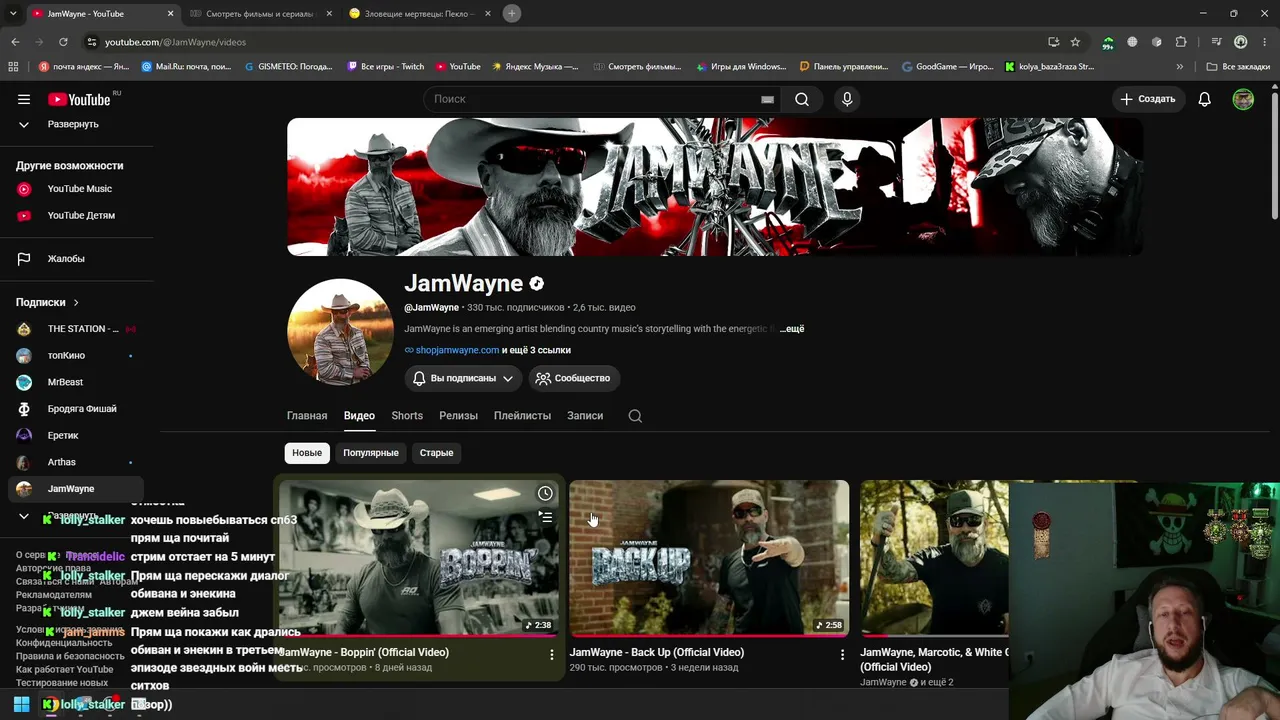1280x720 pixels.
Task: Switch to the Shorts channel tab
Action: (407, 416)
